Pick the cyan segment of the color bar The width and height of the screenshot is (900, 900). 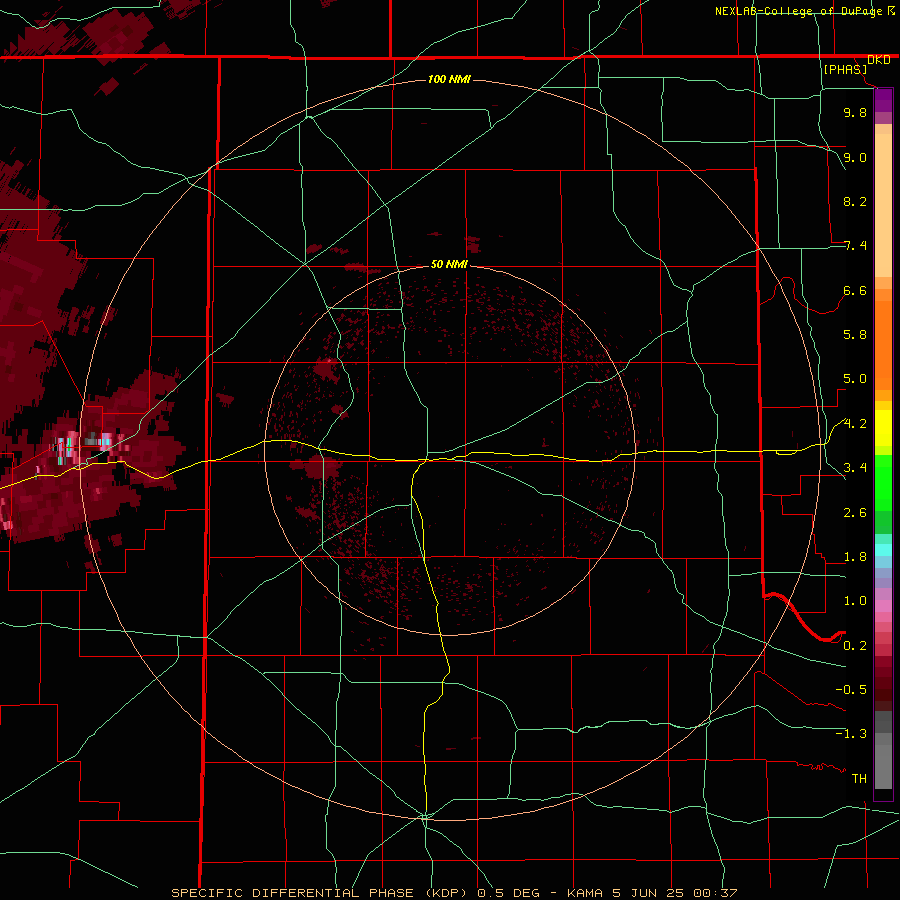coord(883,550)
